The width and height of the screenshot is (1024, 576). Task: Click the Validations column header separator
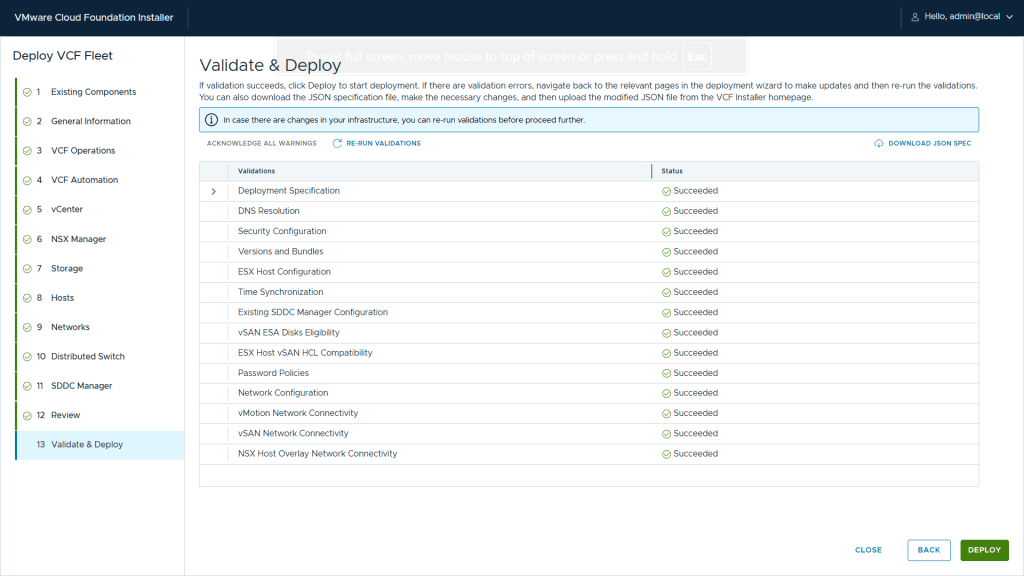pos(652,171)
